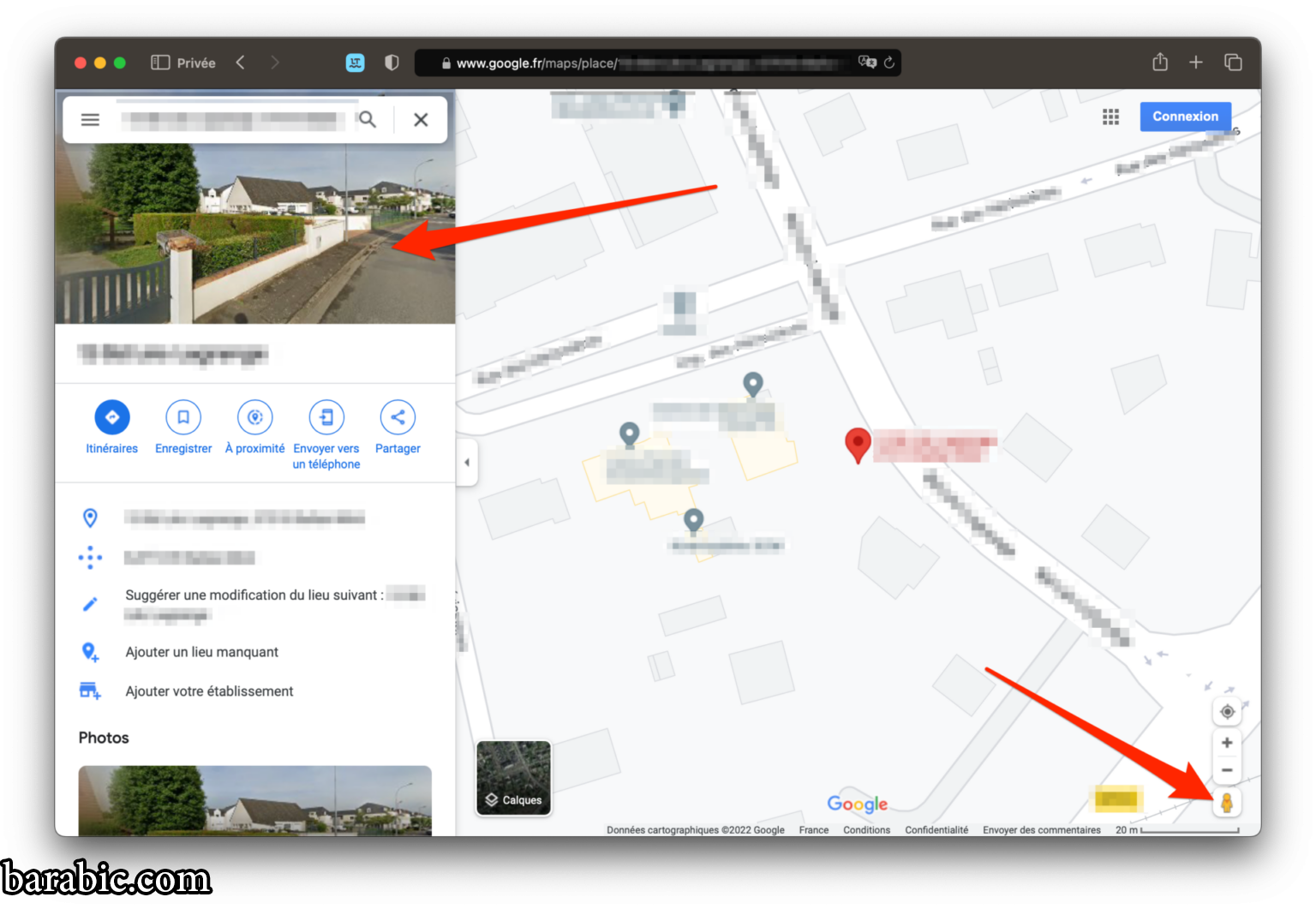Zoom out the map with minus button

coord(1227,770)
